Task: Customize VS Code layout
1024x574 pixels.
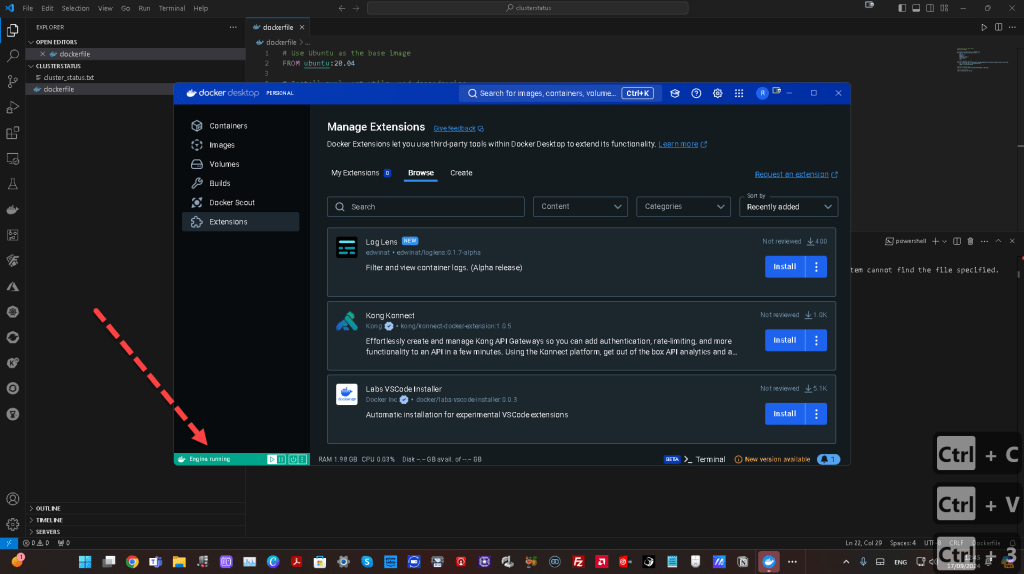Action: [x=944, y=8]
